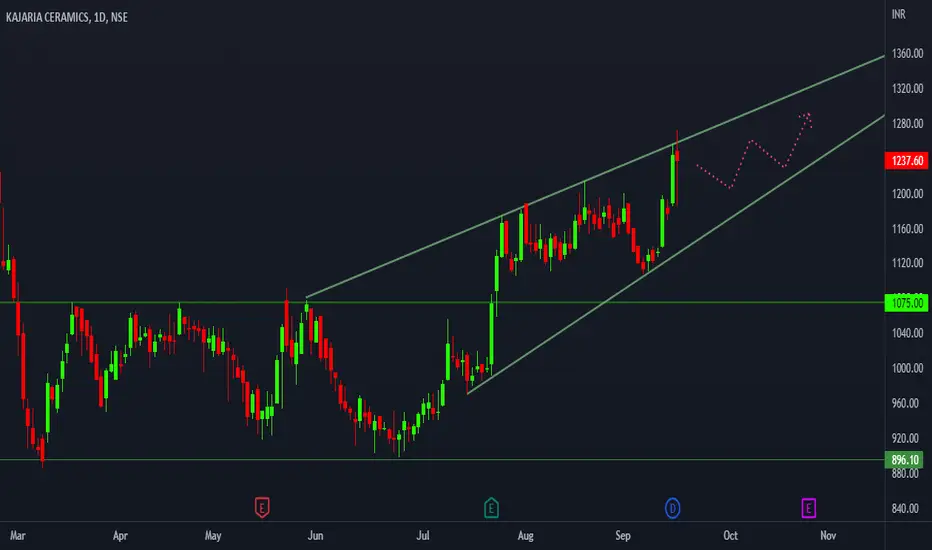Click the green 1075.00 price level label
932x550 pixels.
tap(906, 303)
